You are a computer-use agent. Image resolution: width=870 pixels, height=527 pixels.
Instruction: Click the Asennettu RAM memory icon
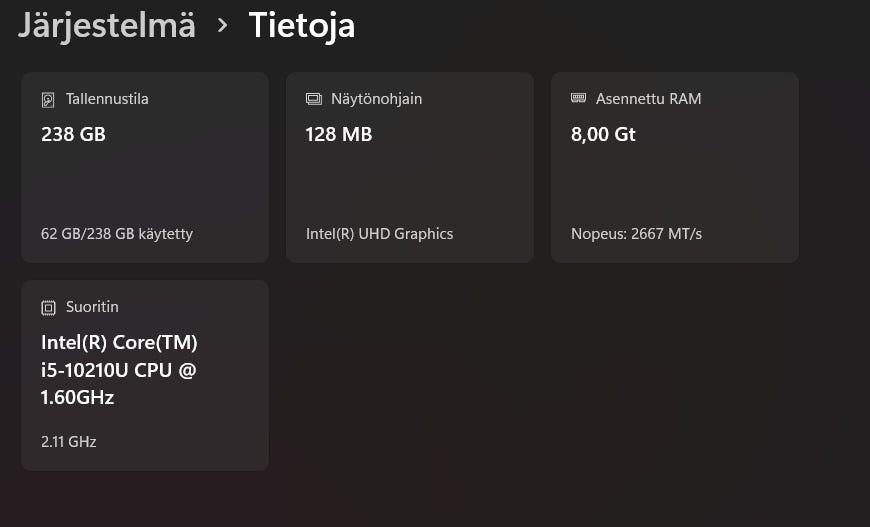(578, 98)
